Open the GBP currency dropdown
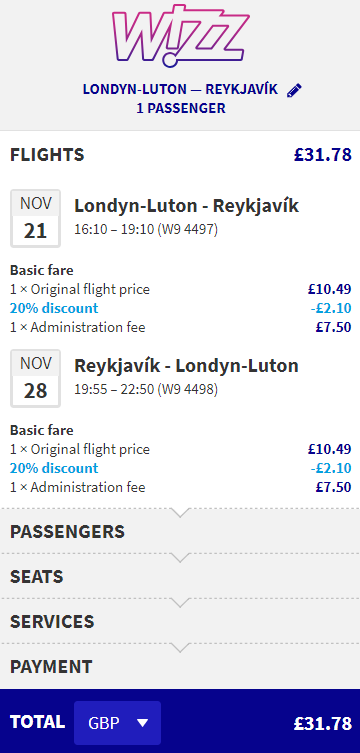The height and width of the screenshot is (753, 360). (117, 723)
